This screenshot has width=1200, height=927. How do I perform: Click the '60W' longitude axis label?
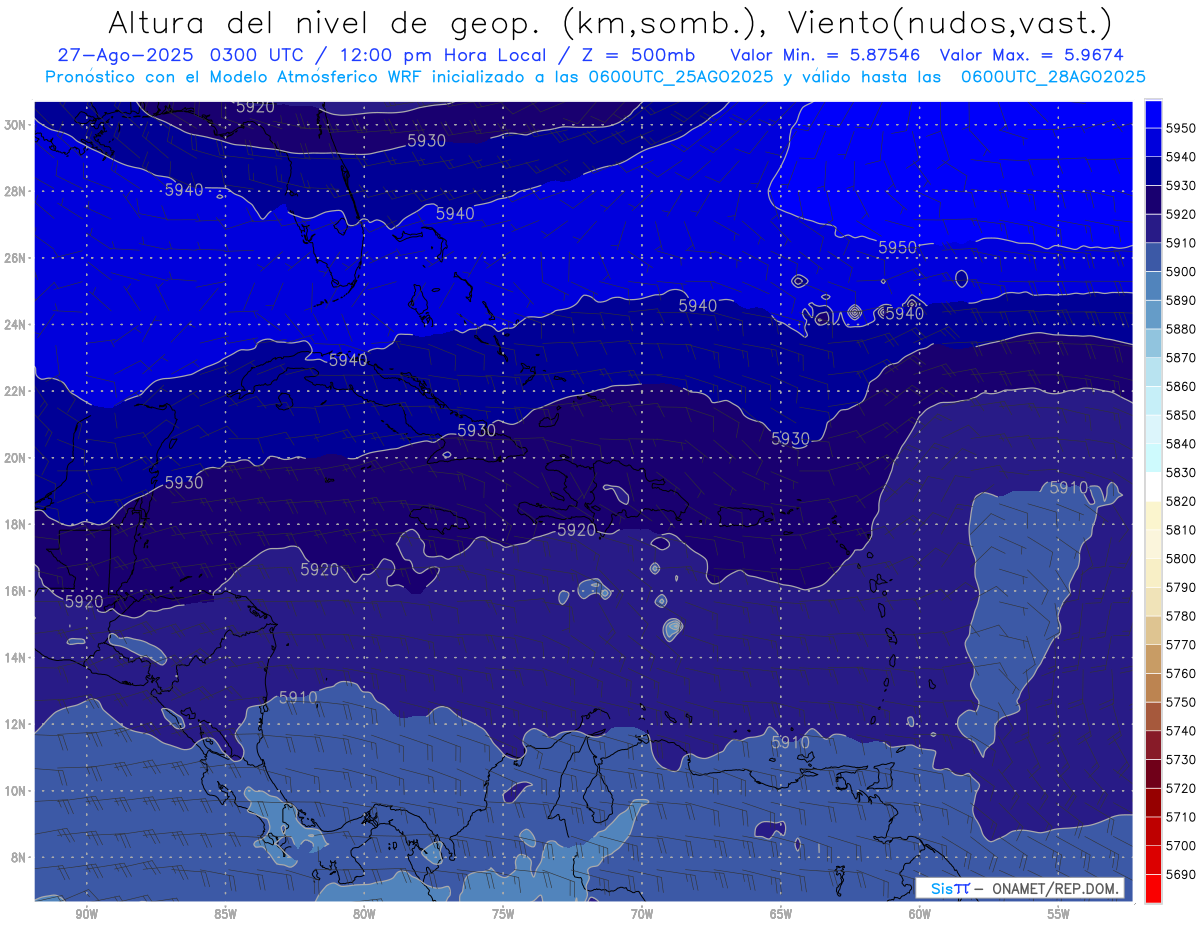point(920,915)
